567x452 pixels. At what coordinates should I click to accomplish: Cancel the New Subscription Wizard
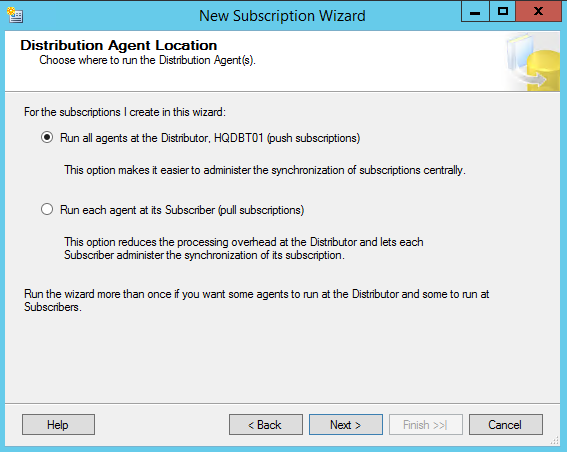[506, 425]
